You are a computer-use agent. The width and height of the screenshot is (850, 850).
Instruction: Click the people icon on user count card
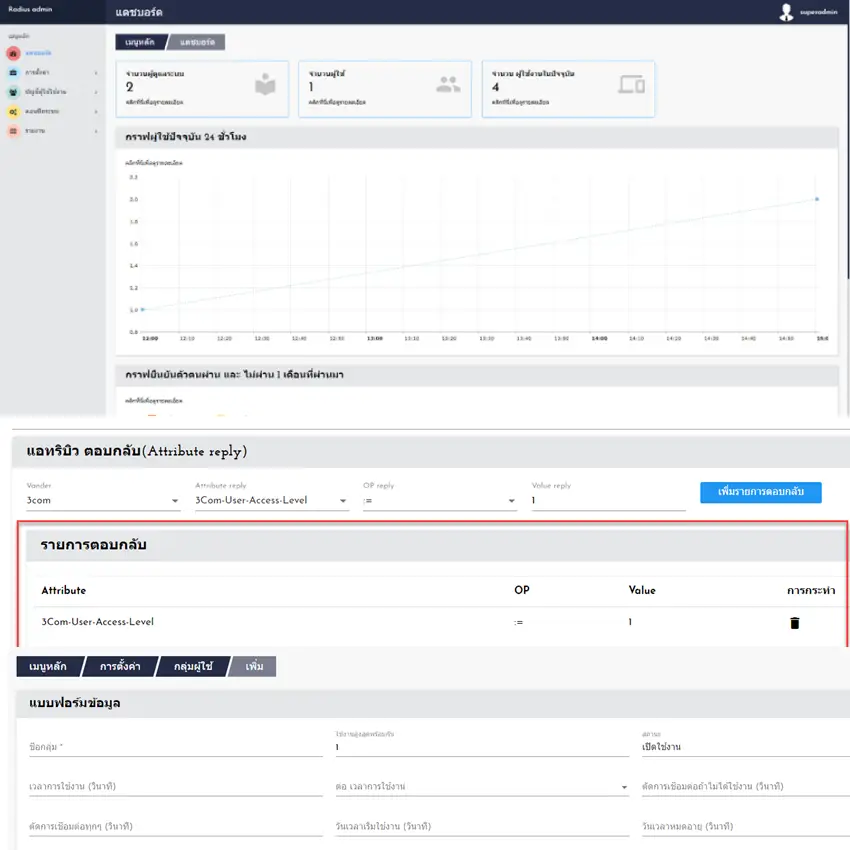tap(448, 85)
